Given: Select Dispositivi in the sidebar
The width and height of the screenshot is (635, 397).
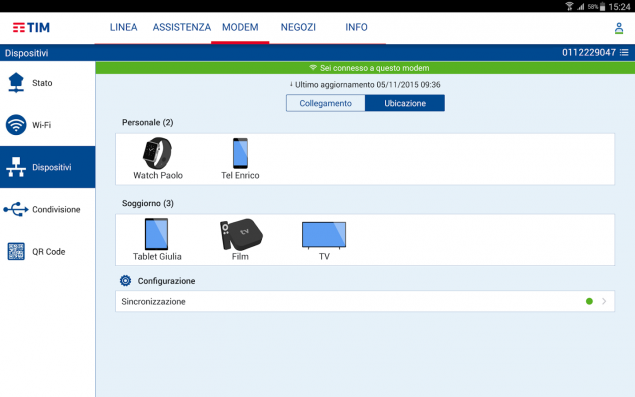Looking at the screenshot, I should click(47, 167).
